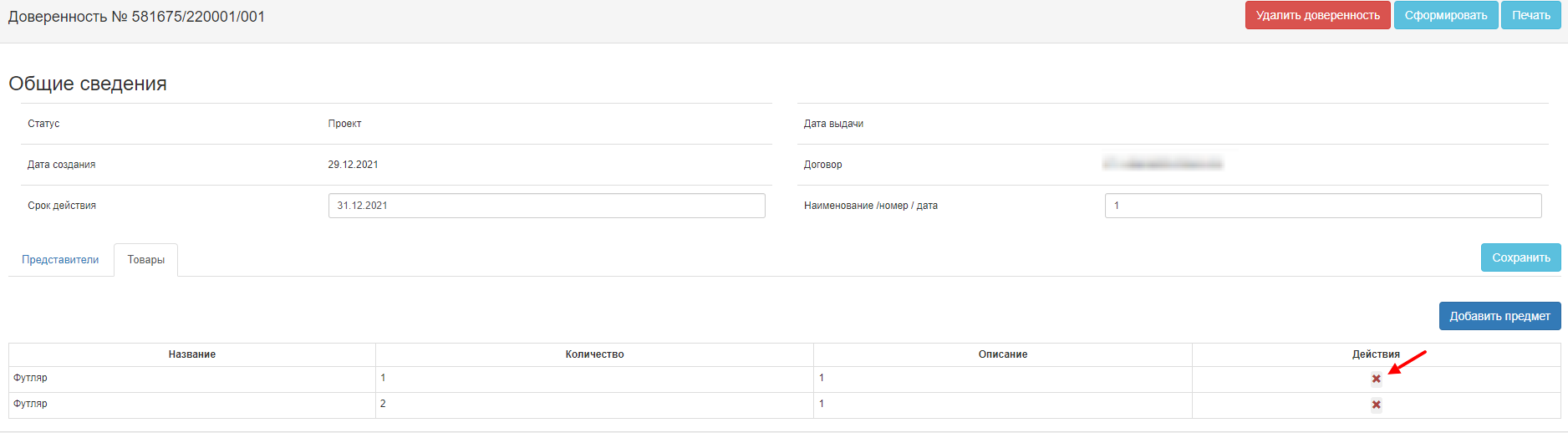Print the document using Печать

tap(1530, 15)
